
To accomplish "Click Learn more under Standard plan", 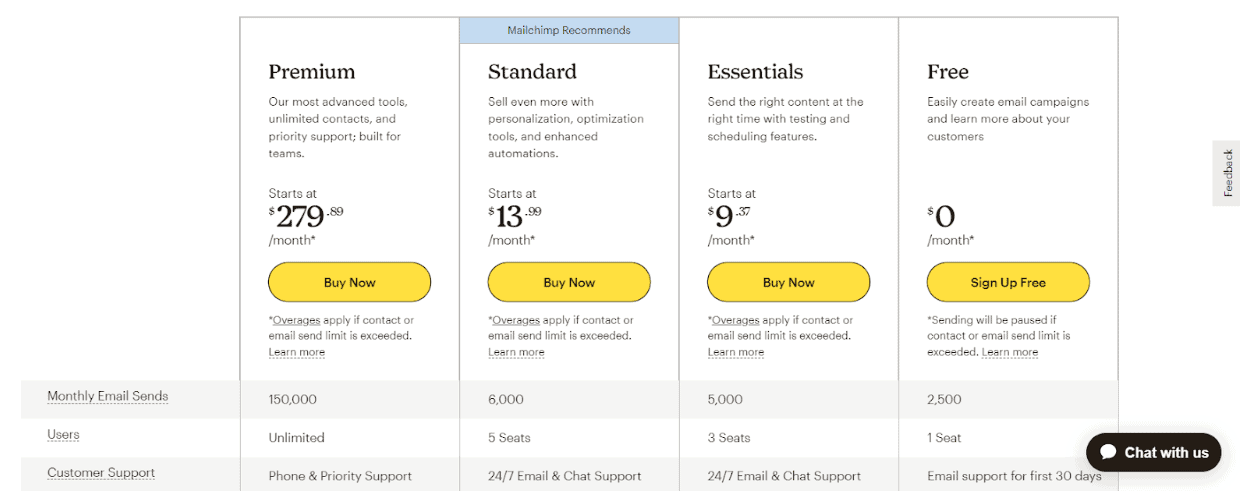I will (516, 352).
